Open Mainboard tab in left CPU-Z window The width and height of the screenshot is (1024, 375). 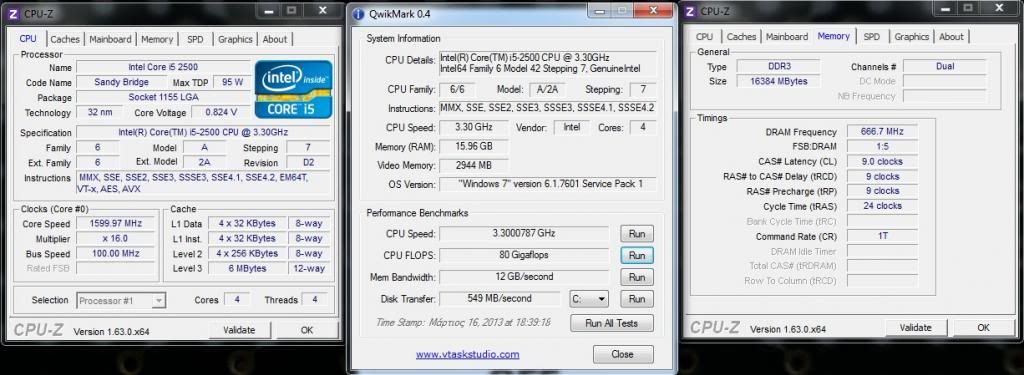point(110,39)
